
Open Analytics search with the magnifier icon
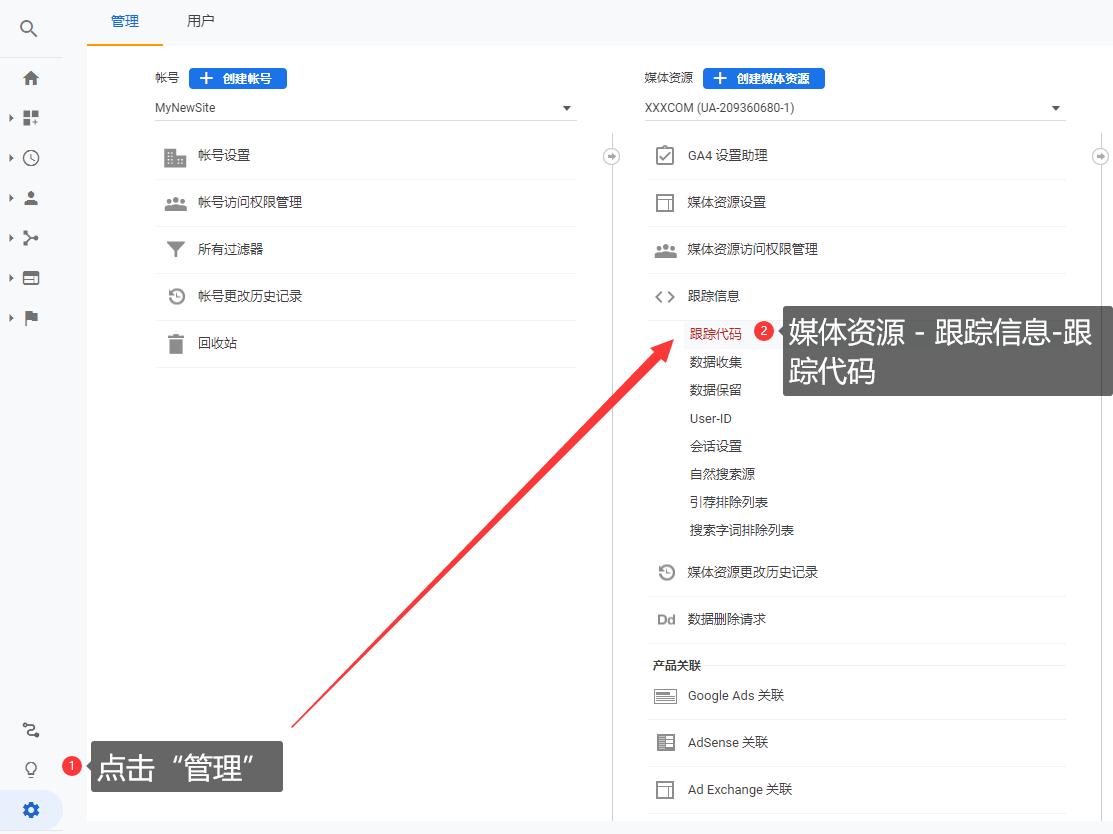click(x=30, y=28)
